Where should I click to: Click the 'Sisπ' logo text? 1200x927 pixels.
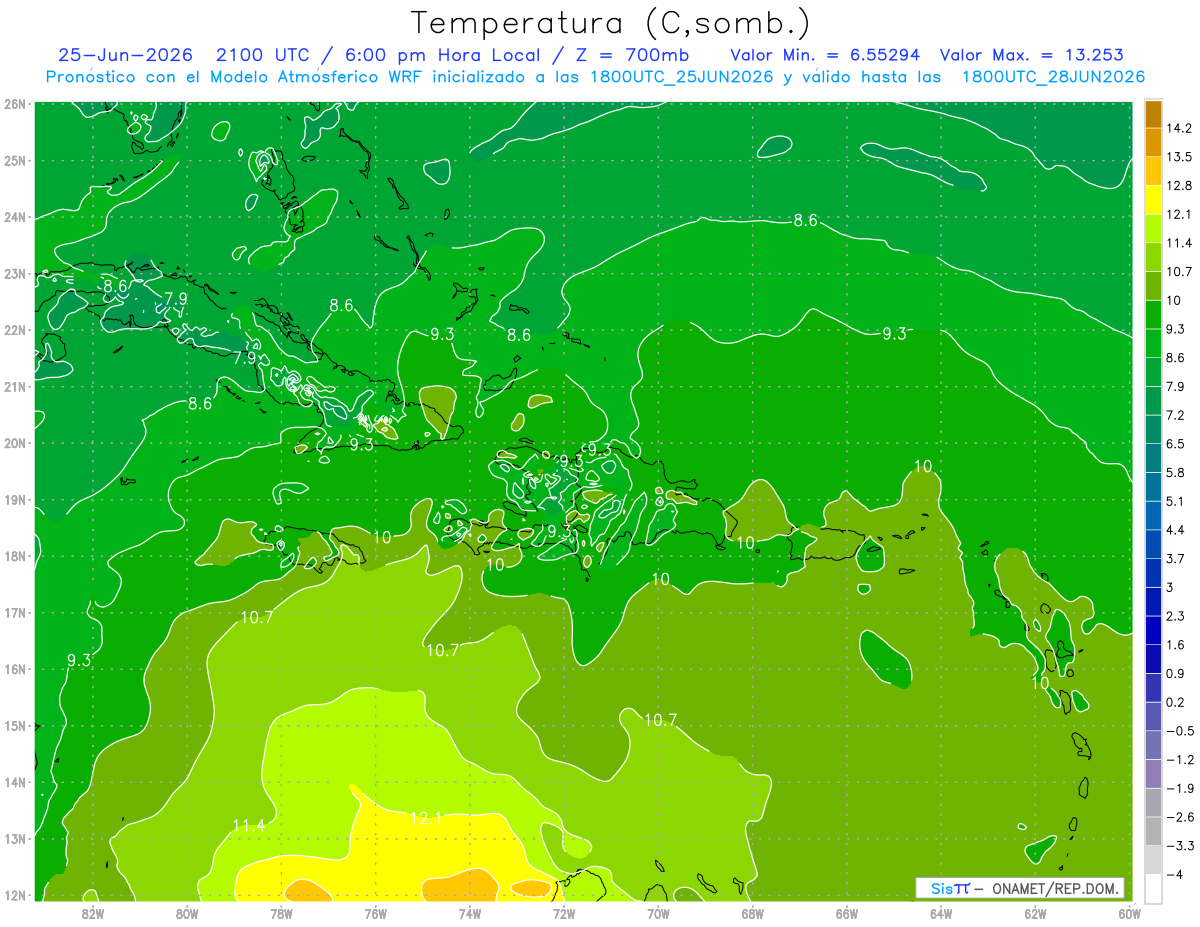tap(950, 888)
